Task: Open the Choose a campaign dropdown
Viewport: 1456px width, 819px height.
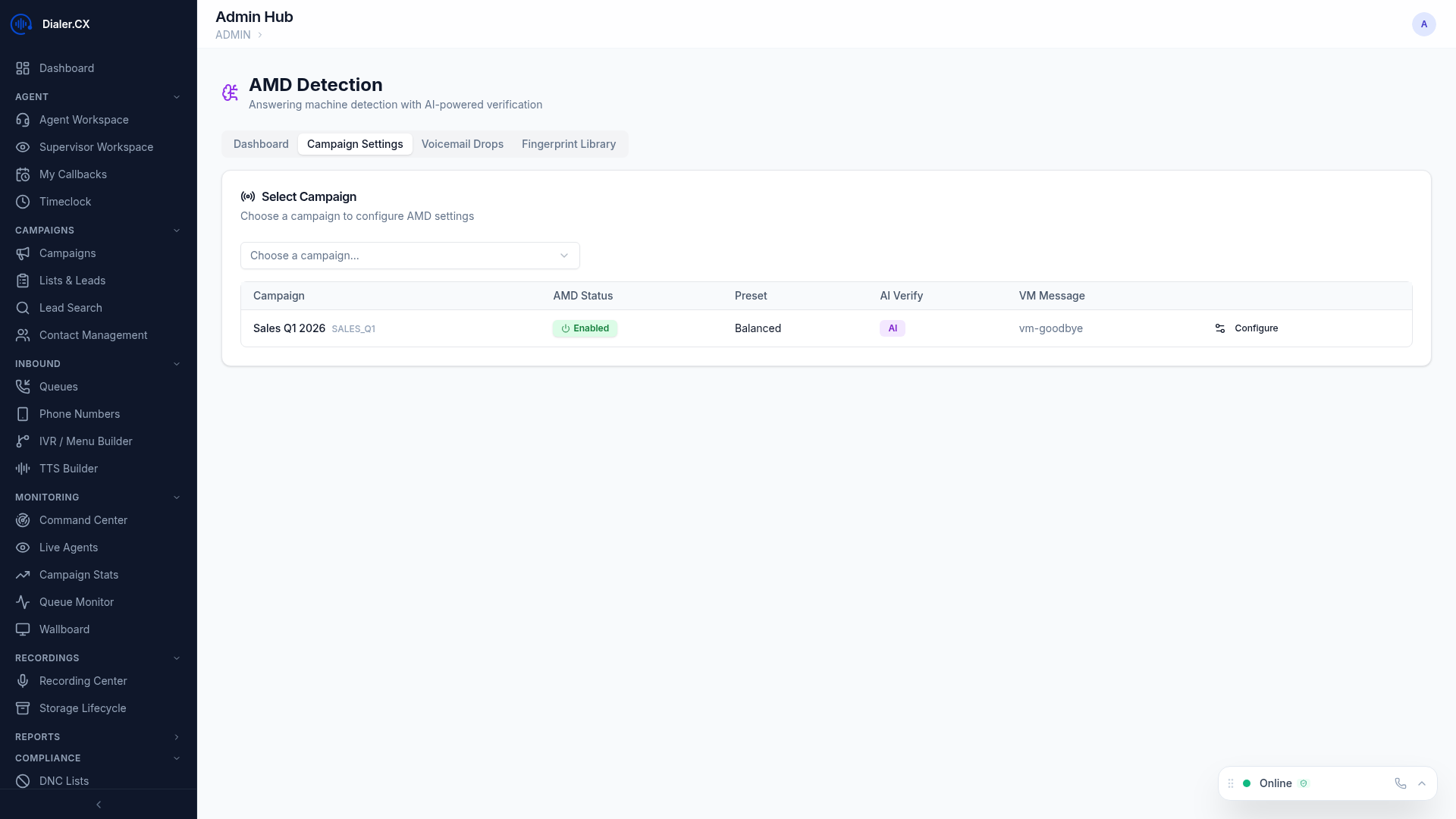Action: coord(409,256)
